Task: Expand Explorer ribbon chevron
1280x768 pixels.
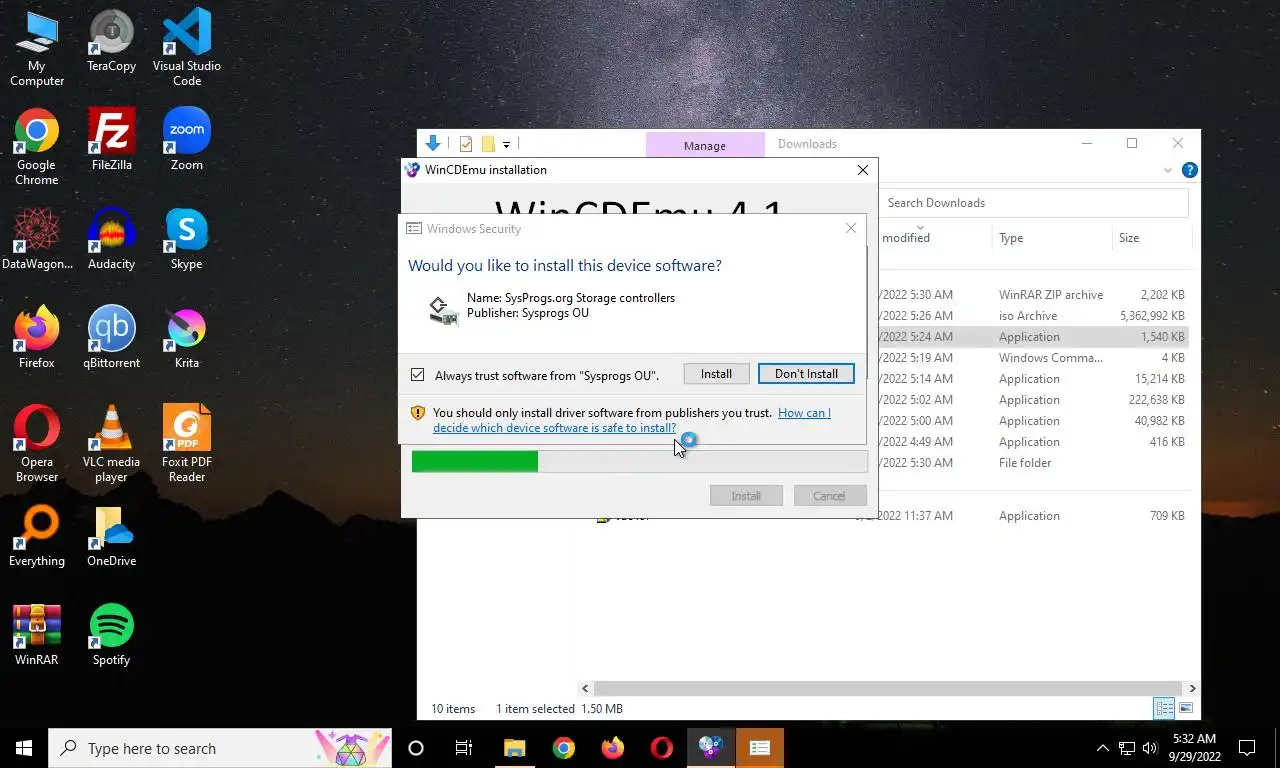Action: pyautogui.click(x=1167, y=170)
